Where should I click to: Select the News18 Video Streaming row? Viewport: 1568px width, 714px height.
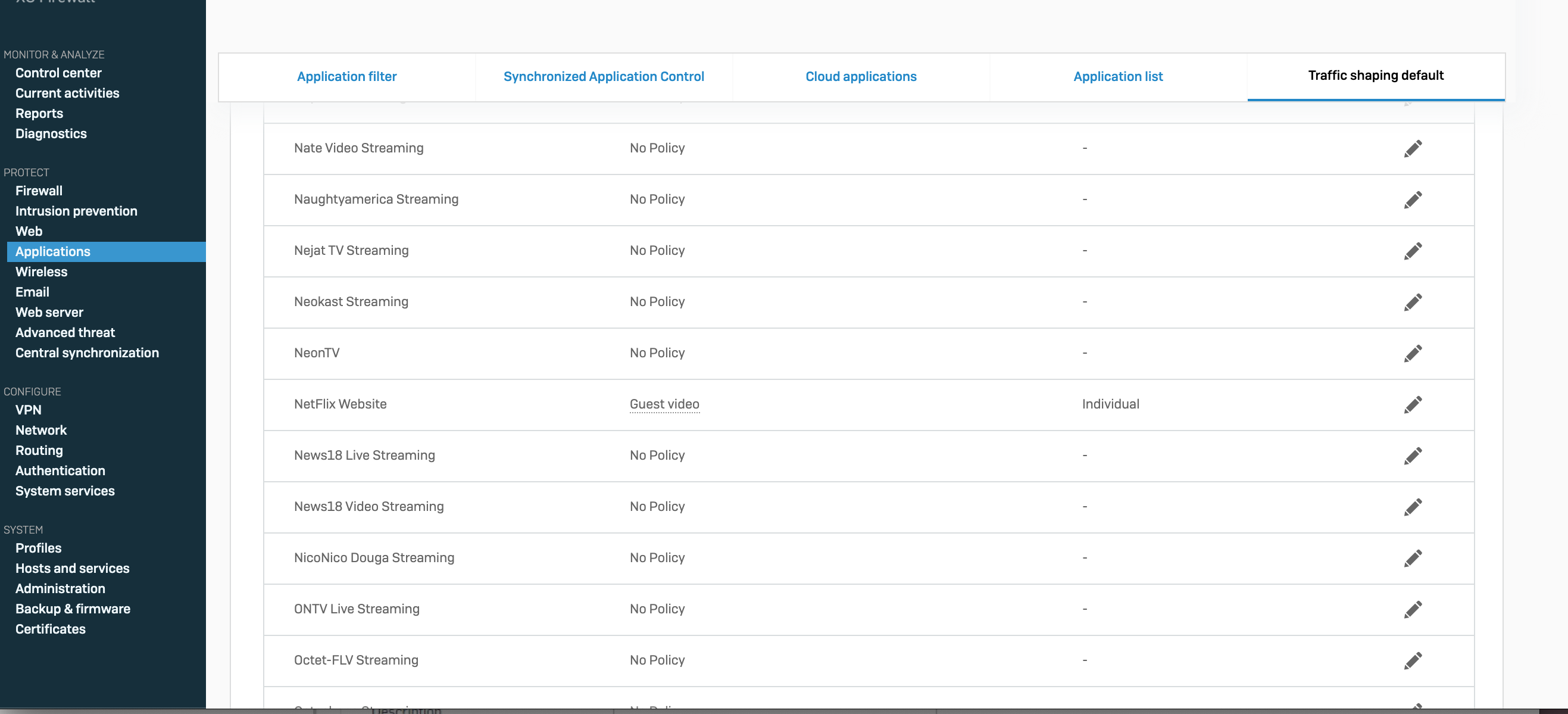(369, 506)
